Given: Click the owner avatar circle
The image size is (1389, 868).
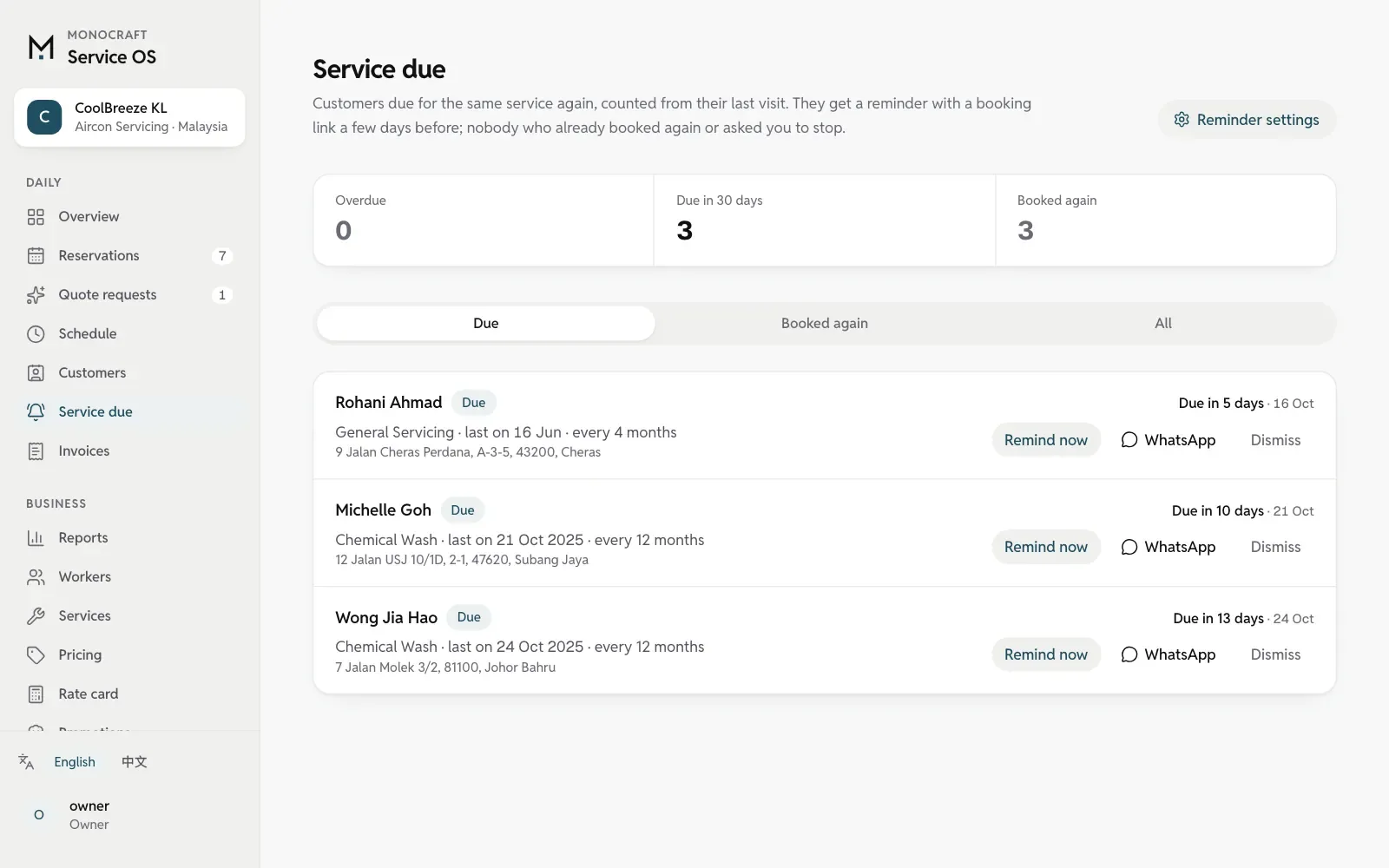Looking at the screenshot, I should [x=39, y=815].
